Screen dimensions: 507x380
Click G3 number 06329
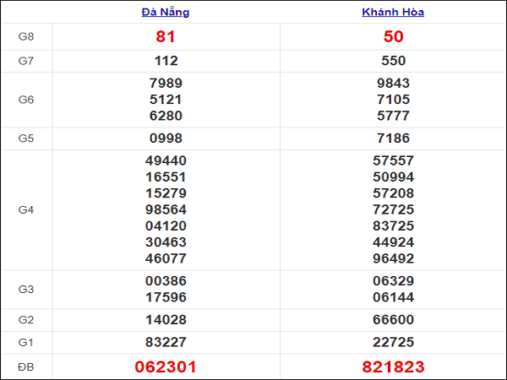tap(393, 281)
